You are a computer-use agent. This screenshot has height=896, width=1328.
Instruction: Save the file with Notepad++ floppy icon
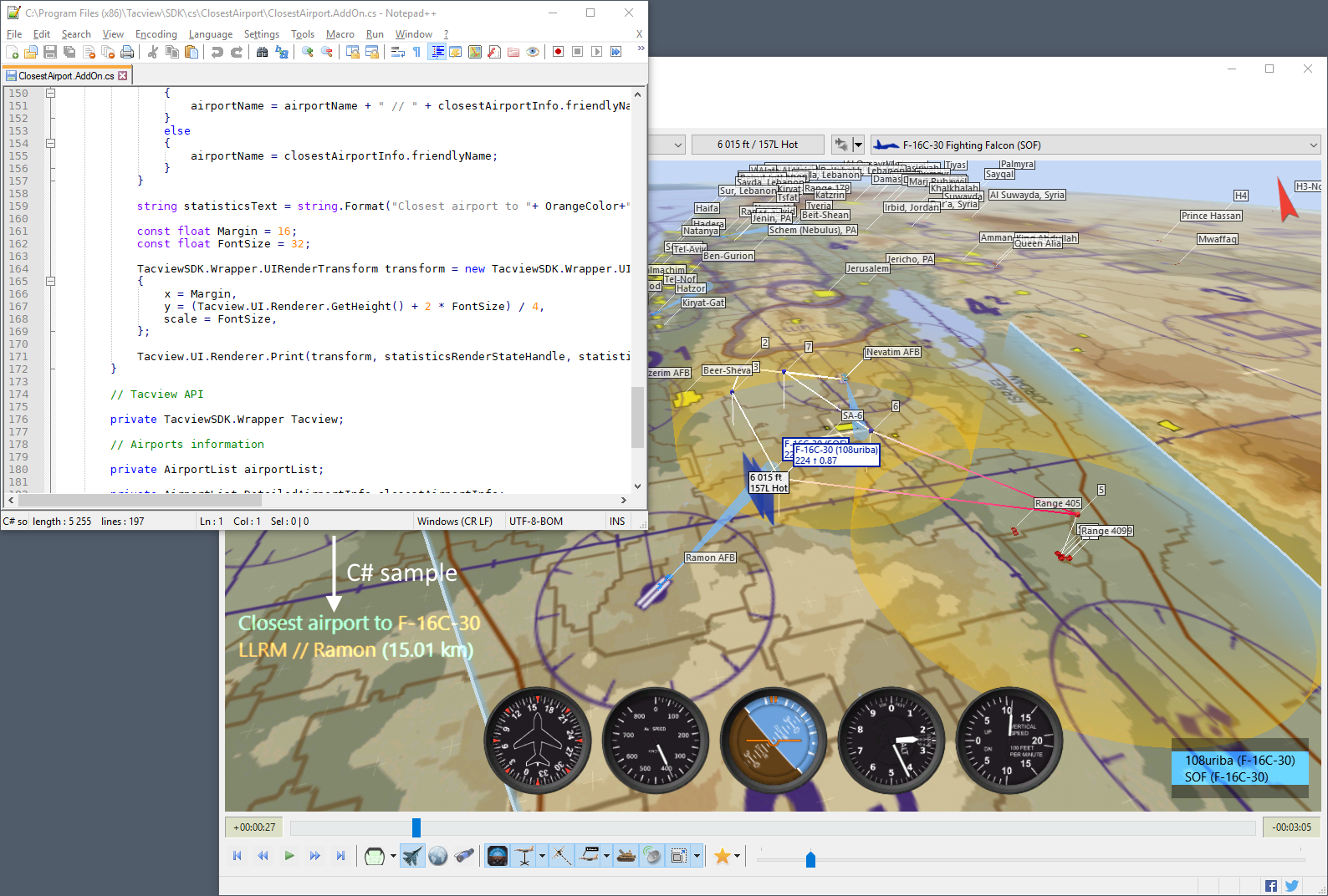pyautogui.click(x=50, y=52)
